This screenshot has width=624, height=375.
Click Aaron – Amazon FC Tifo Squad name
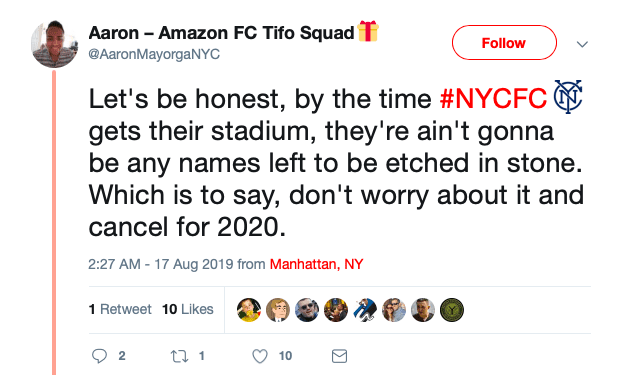pos(221,33)
